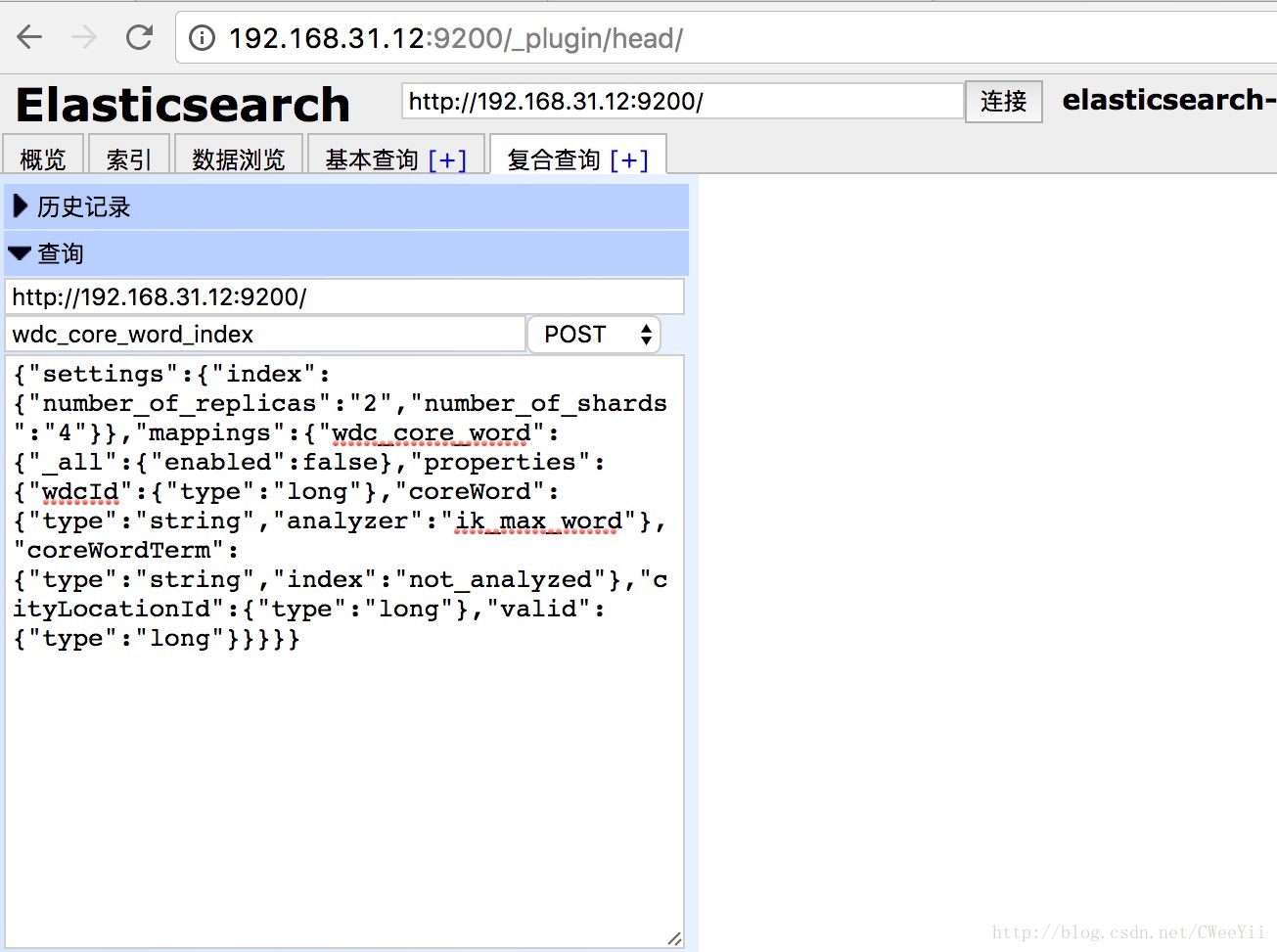
Task: Collapse the 查询 section
Action: [x=346, y=253]
